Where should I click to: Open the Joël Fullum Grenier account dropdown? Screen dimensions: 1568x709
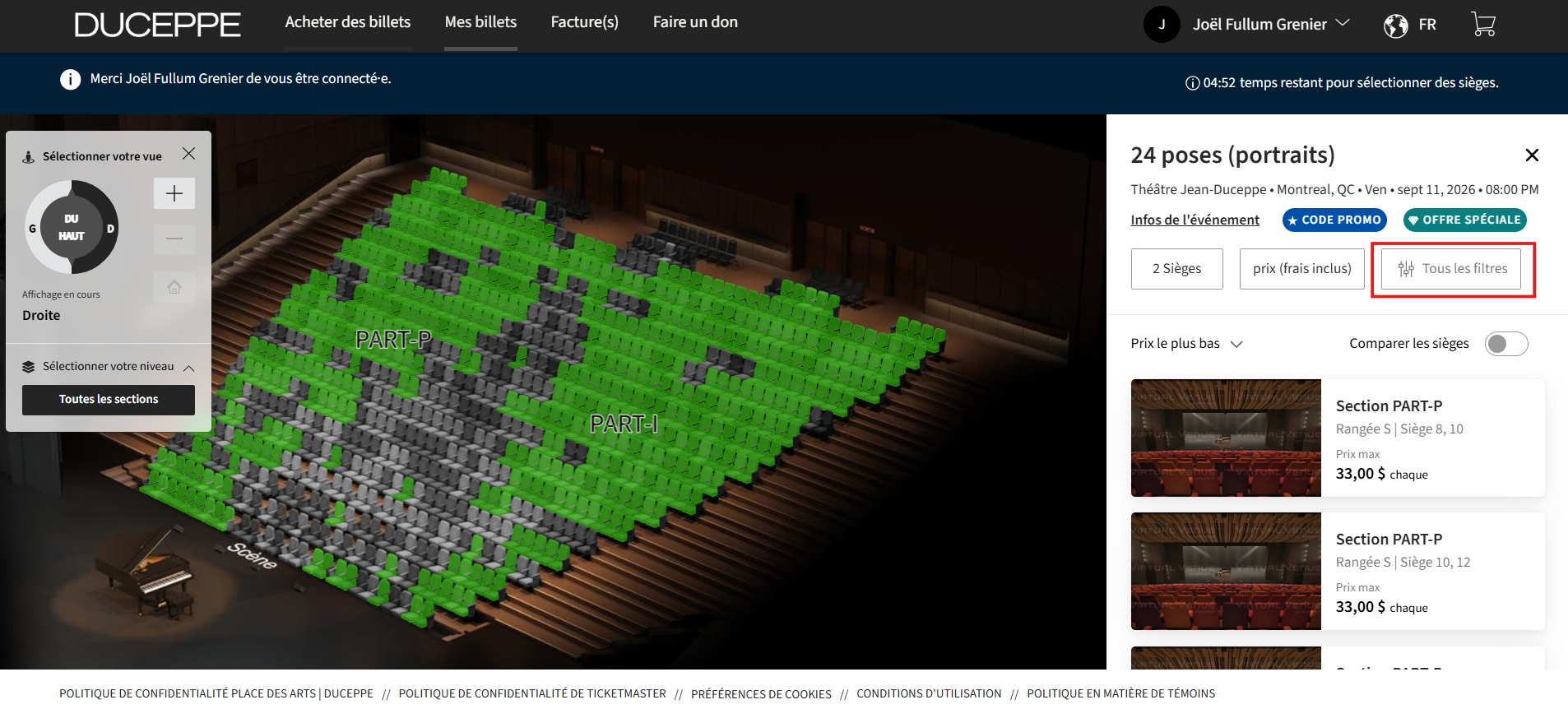click(1271, 24)
